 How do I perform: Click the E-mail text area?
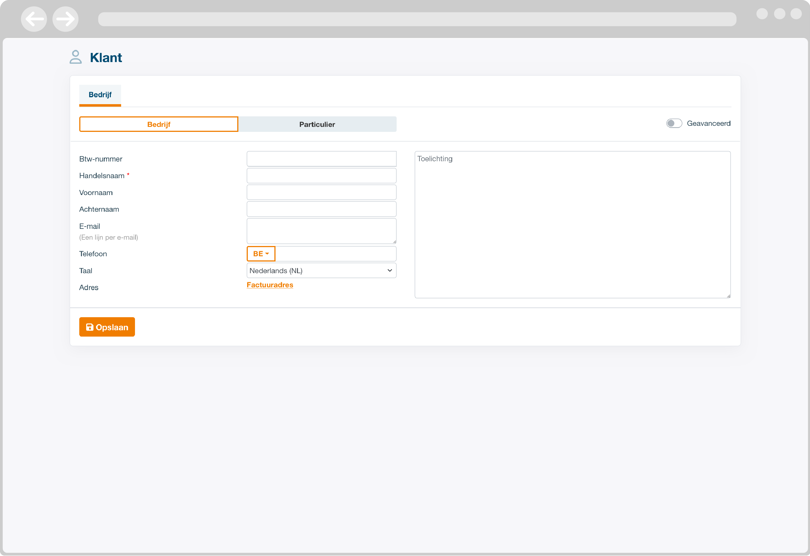point(321,231)
